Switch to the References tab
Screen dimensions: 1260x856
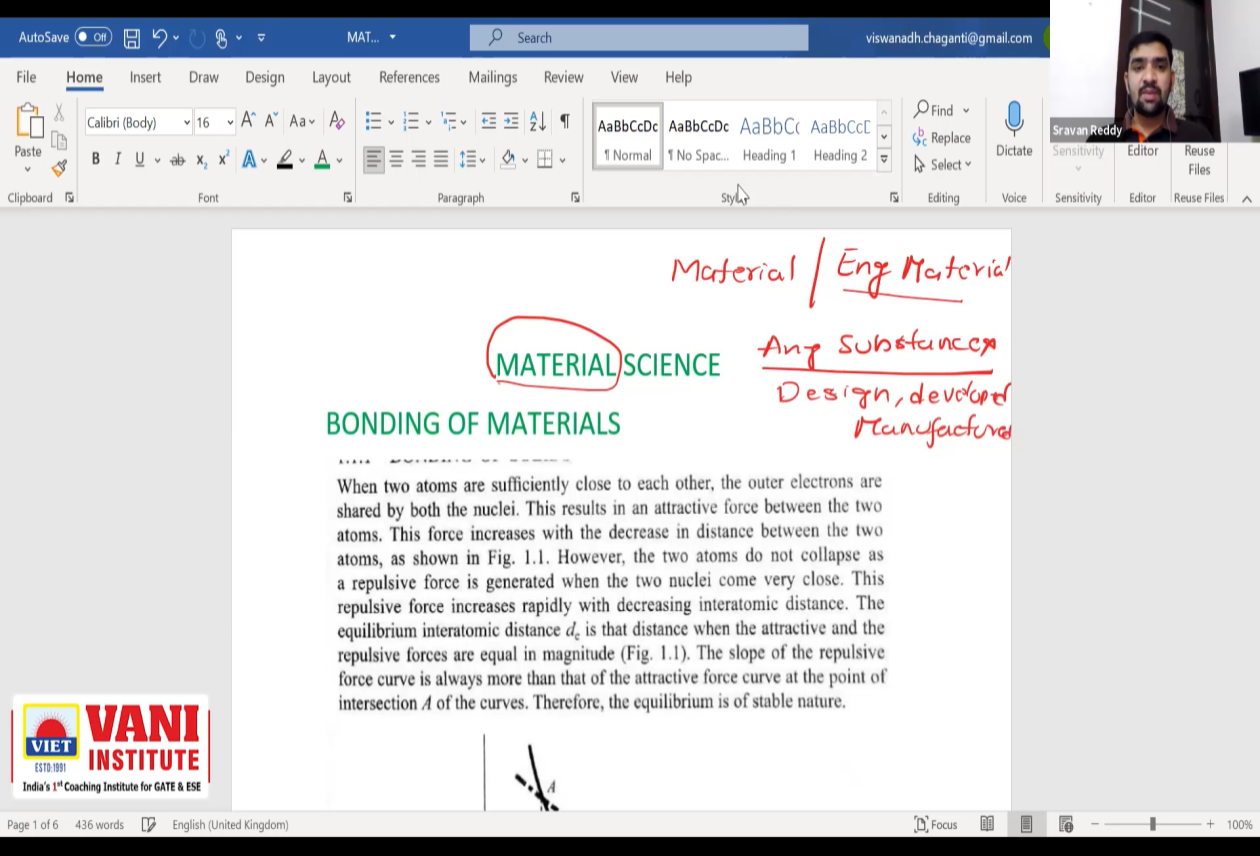tap(409, 77)
